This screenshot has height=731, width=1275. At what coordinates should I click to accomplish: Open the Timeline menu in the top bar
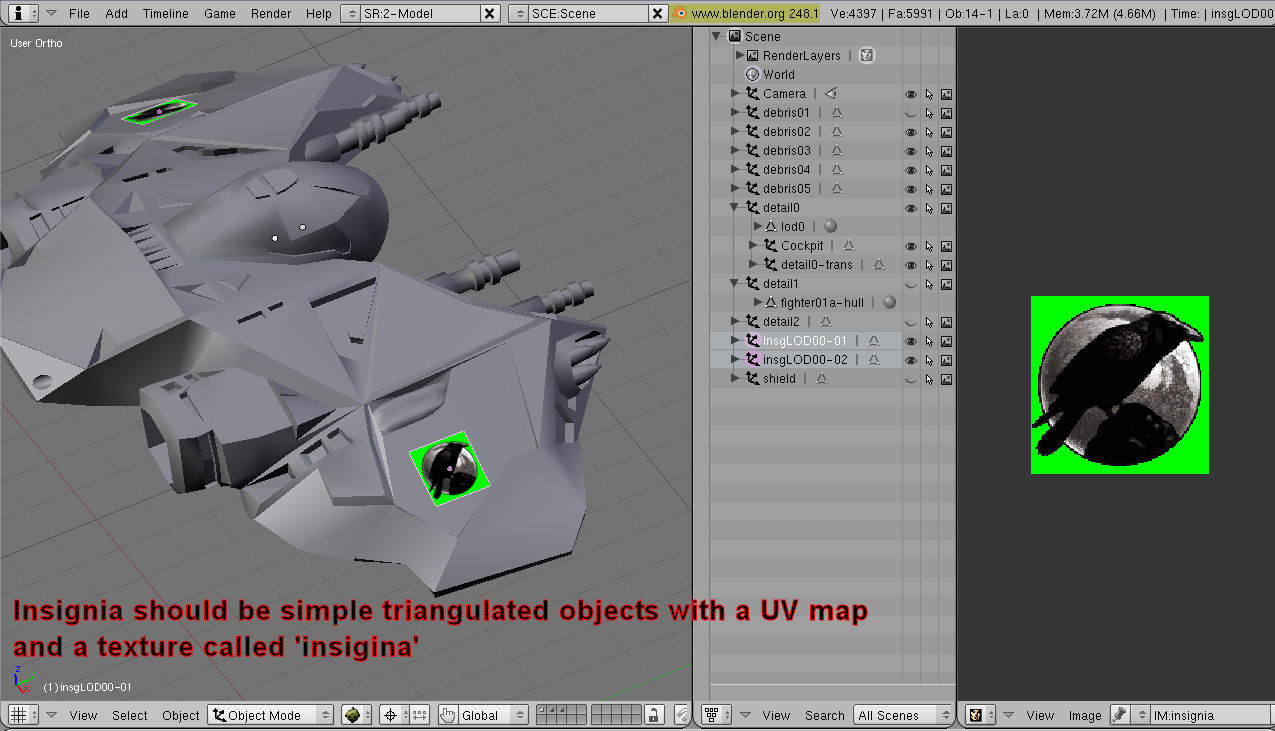click(x=165, y=14)
